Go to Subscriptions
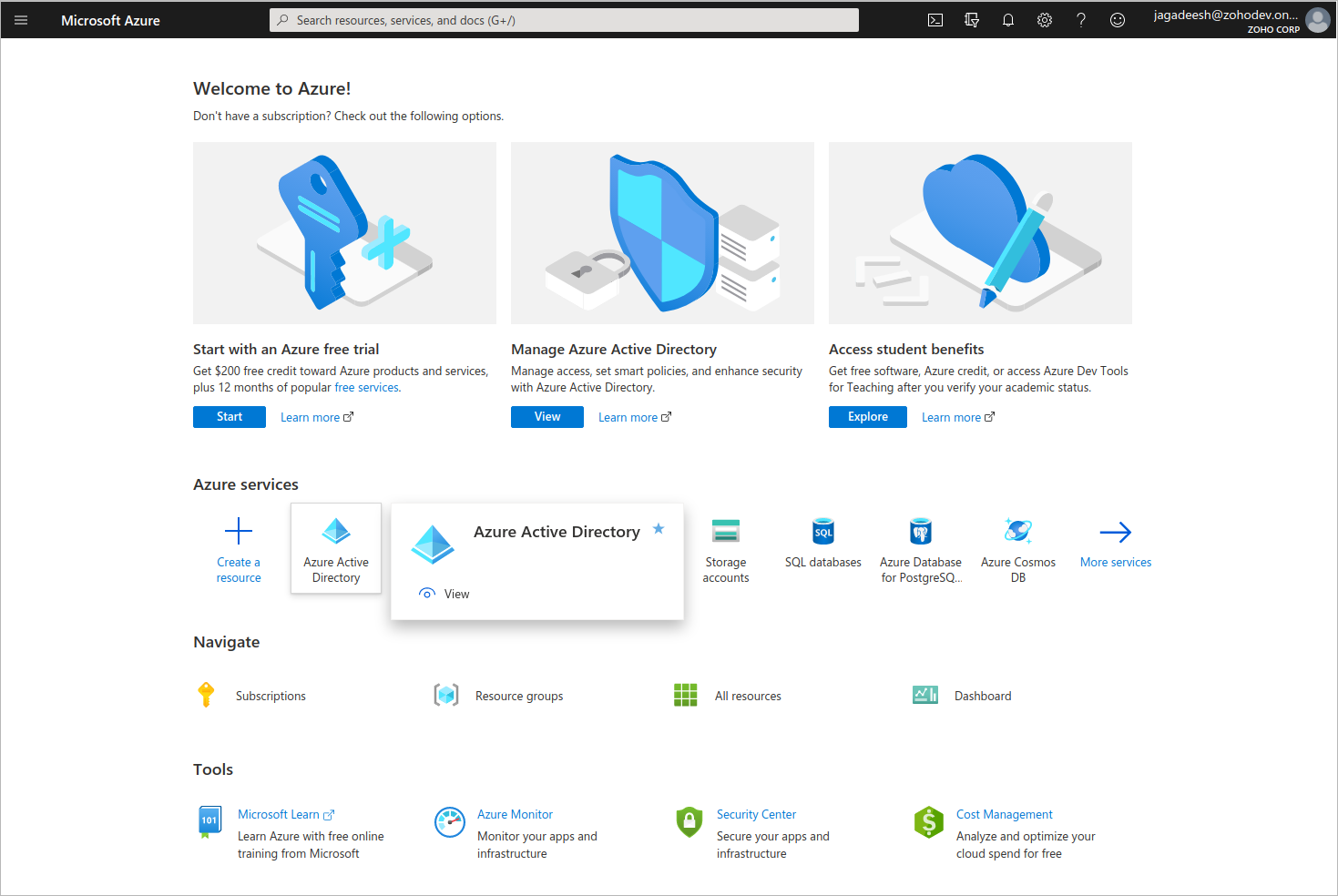 271,697
